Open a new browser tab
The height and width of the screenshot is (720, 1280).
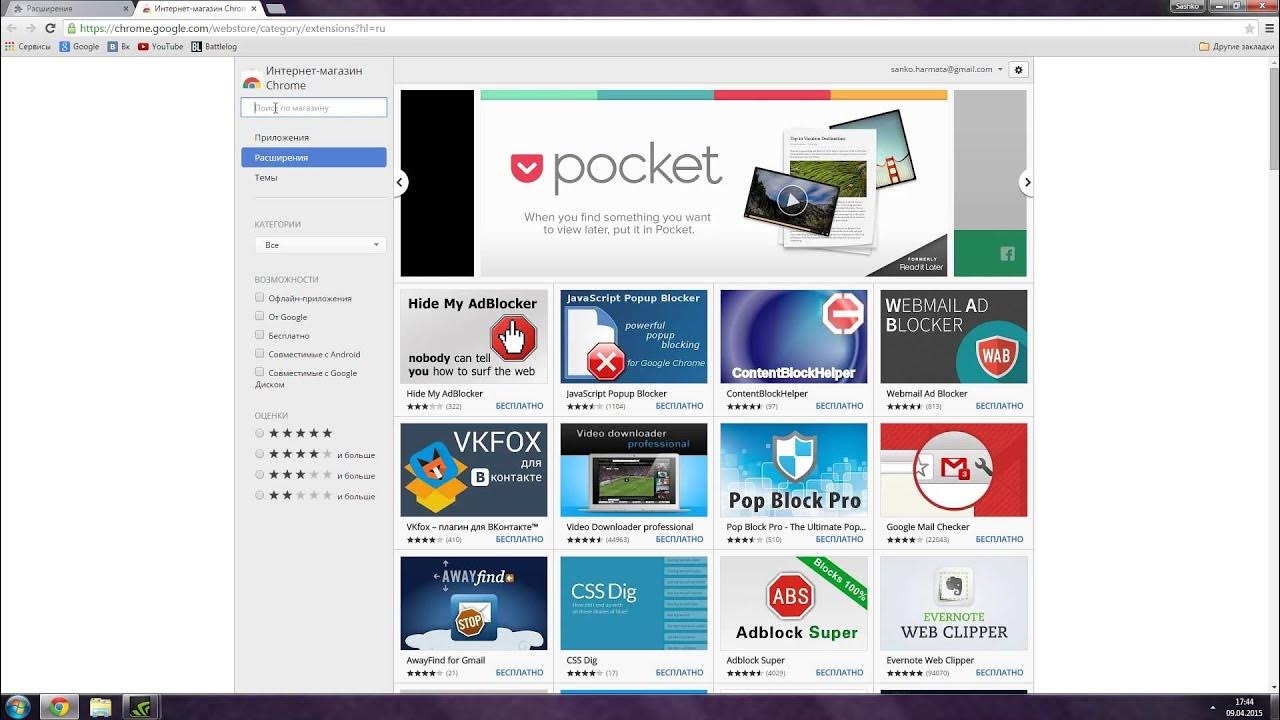[275, 8]
